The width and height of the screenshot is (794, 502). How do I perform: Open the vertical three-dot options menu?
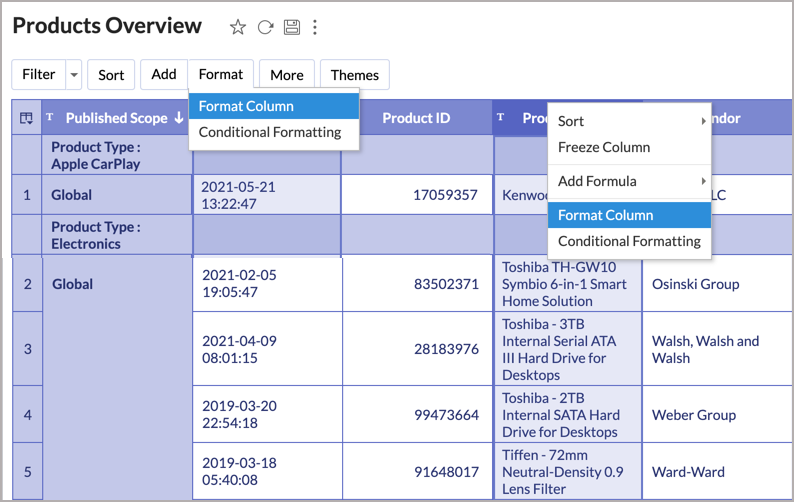[315, 27]
